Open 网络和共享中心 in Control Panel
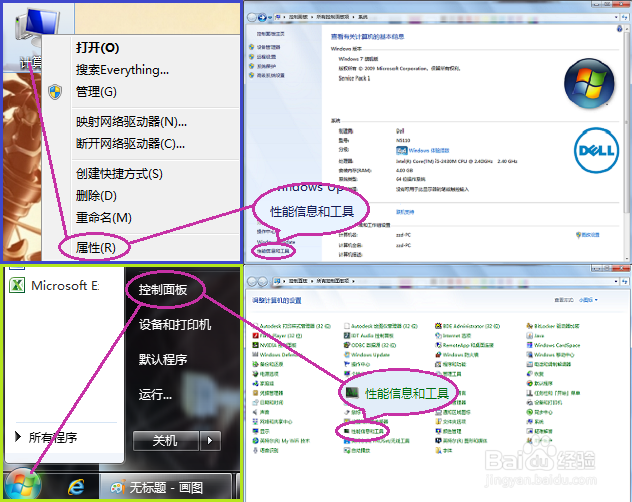 (272, 422)
